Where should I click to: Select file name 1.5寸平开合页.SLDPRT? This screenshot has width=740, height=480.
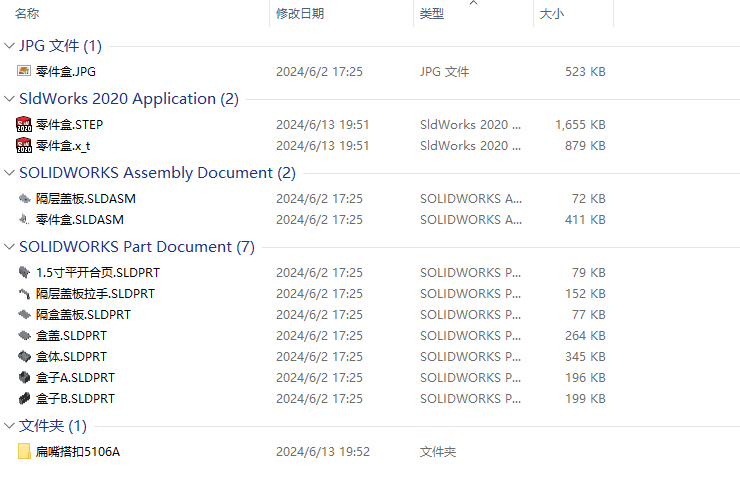click(x=98, y=272)
